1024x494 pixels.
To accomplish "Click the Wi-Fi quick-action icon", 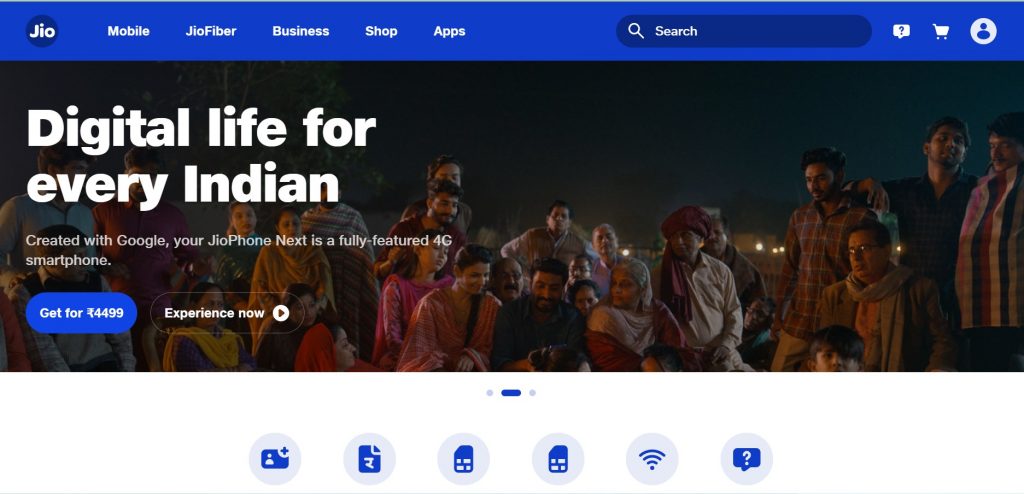I will point(652,459).
